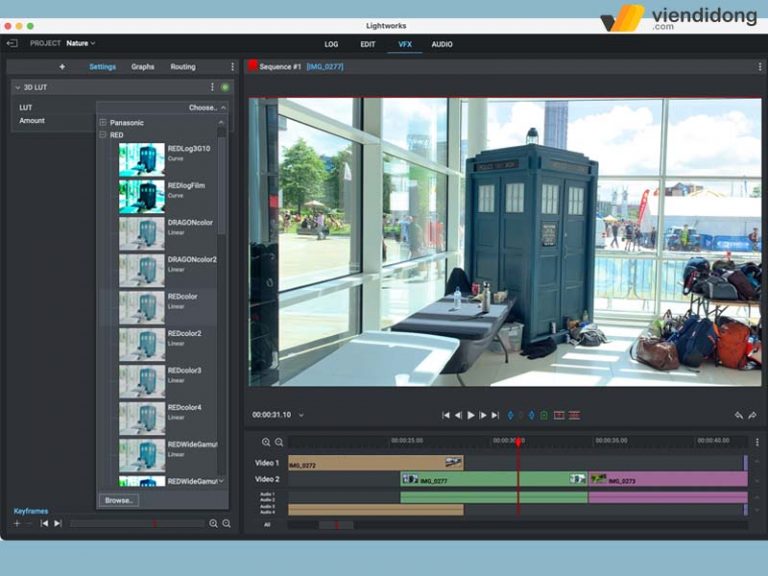Choose the REDcolor4 LUT entry
Viewport: 768px width, 576px height.
(x=158, y=418)
